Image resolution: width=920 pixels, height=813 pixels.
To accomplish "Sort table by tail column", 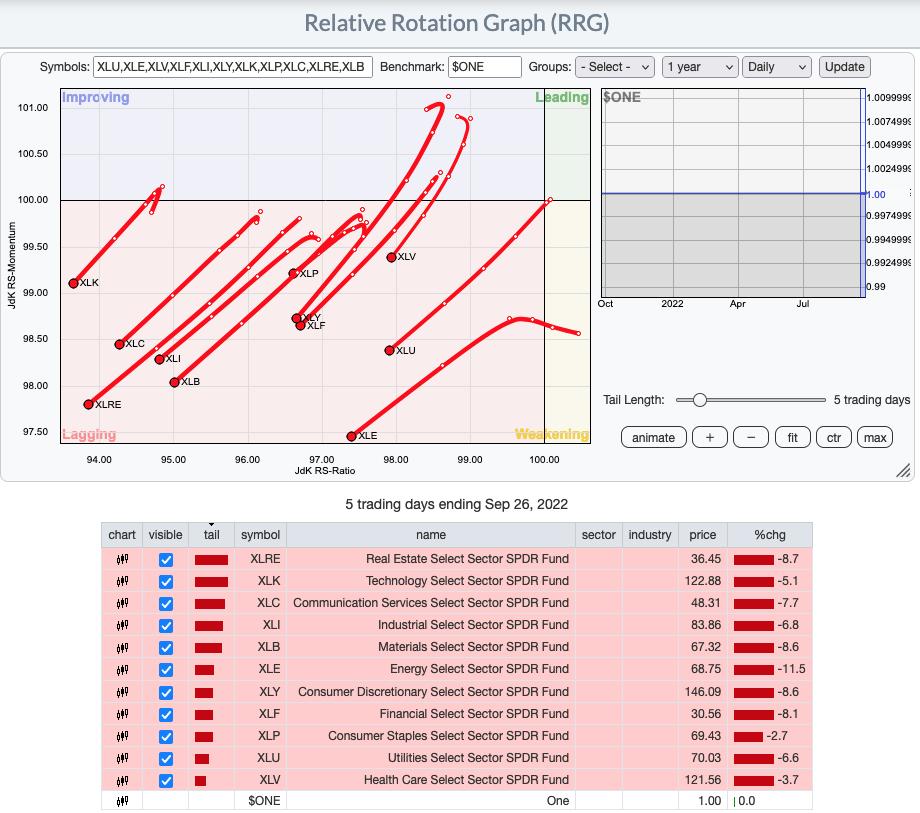I will pyautogui.click(x=211, y=534).
